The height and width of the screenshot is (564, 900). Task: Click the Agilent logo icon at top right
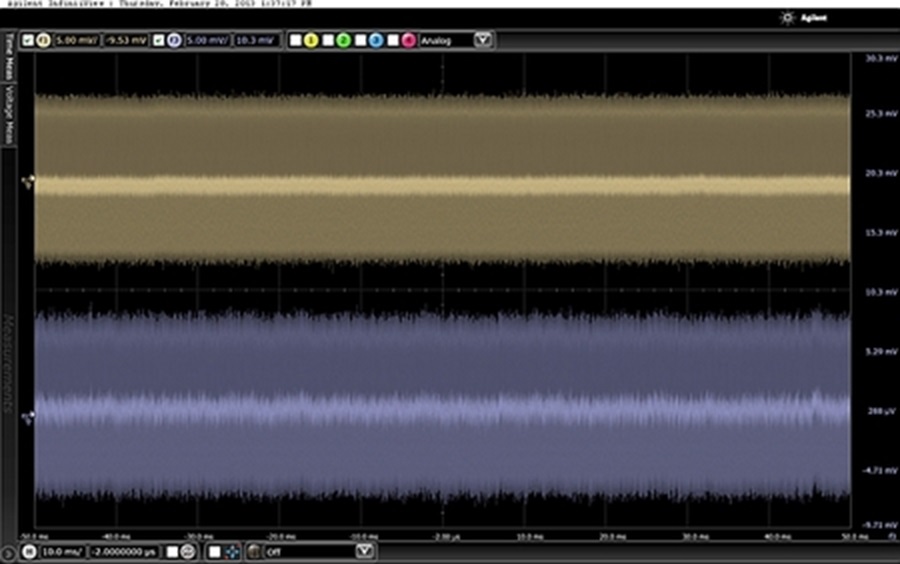(788, 18)
